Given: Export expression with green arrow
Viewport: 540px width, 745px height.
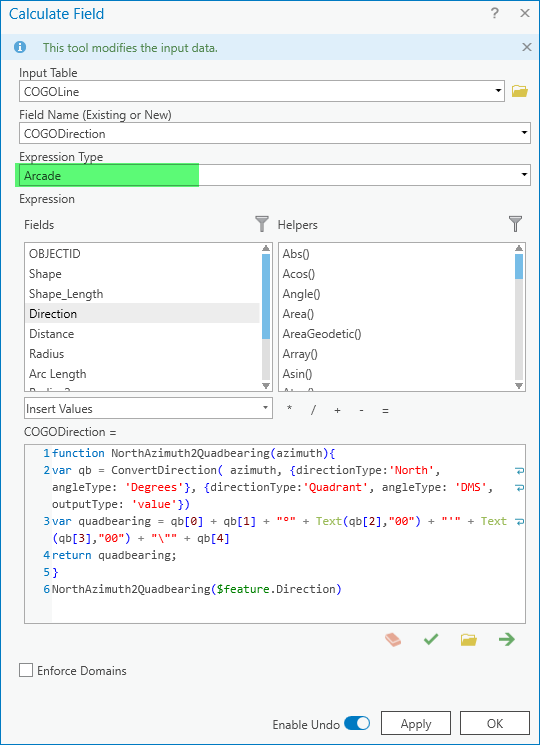Looking at the screenshot, I should (507, 640).
